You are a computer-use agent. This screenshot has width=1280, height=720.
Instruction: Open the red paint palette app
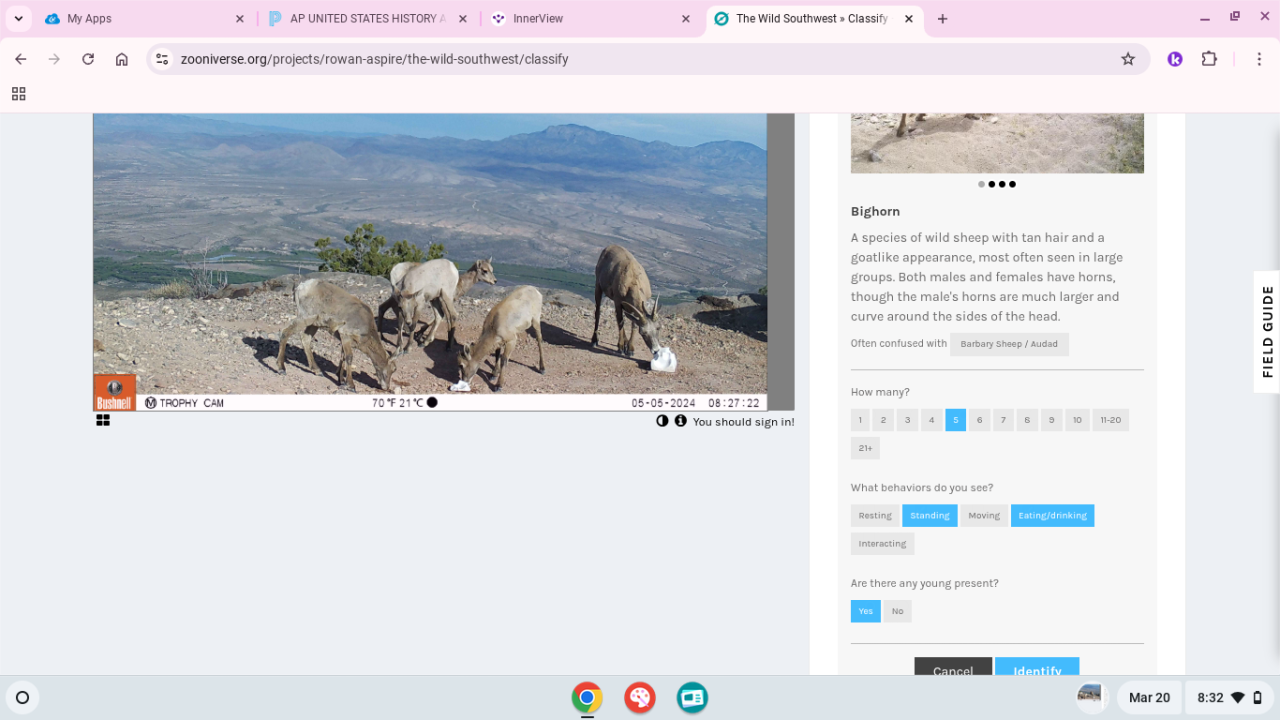point(640,697)
